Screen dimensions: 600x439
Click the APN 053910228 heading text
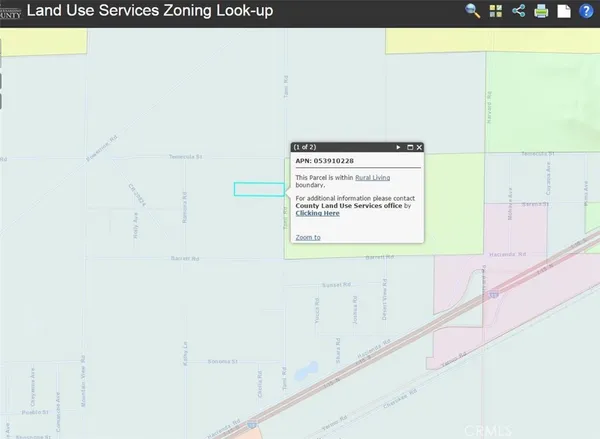coord(327,160)
